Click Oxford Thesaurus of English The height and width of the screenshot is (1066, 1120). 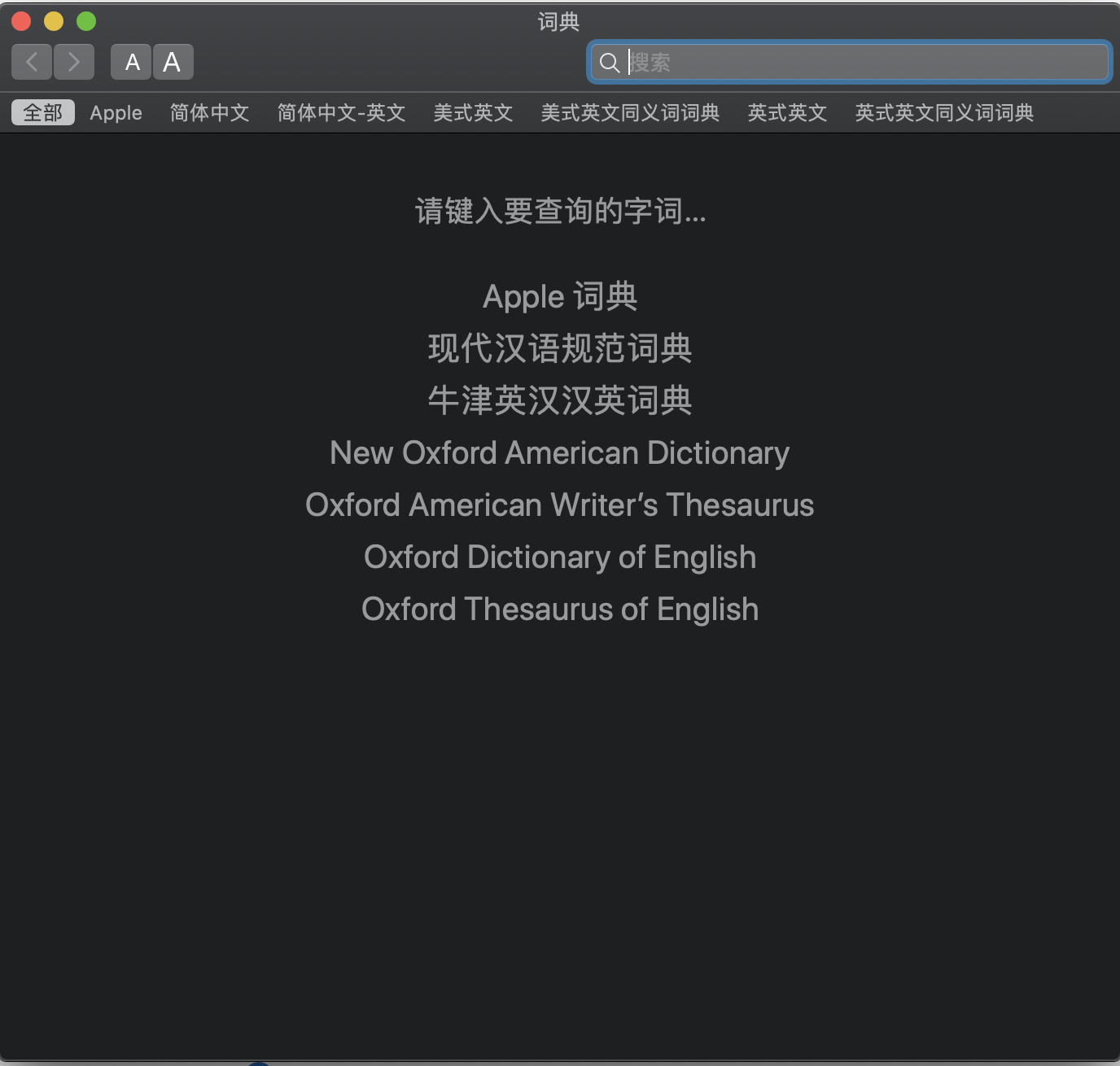pyautogui.click(x=560, y=609)
